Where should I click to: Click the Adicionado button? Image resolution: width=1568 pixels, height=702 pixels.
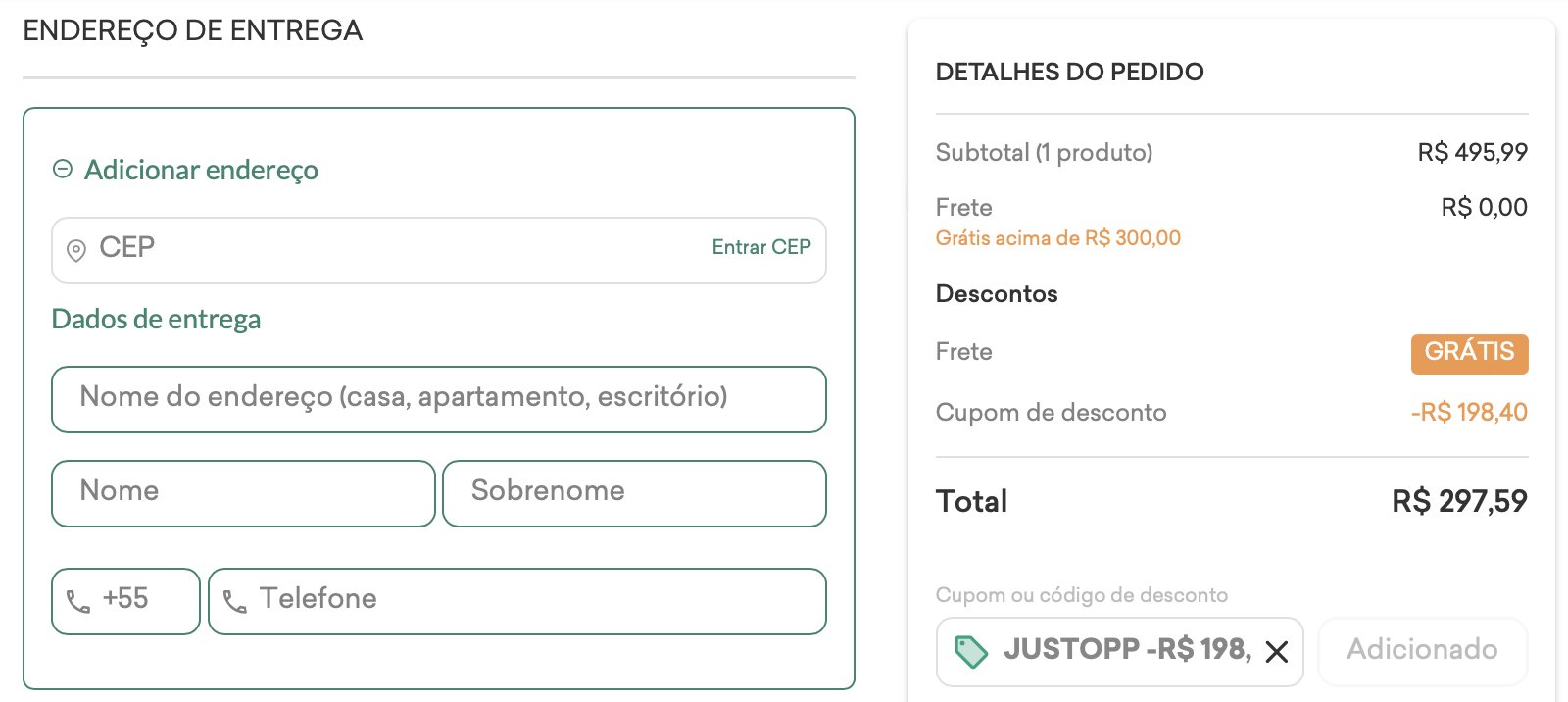coord(1422,651)
